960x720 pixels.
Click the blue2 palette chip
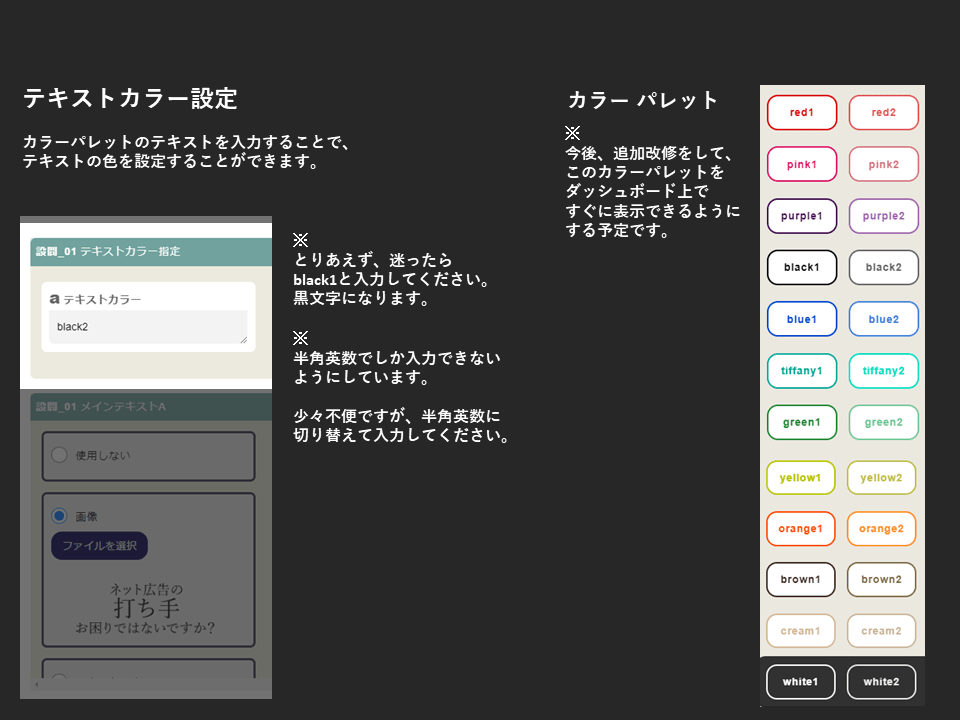[883, 319]
